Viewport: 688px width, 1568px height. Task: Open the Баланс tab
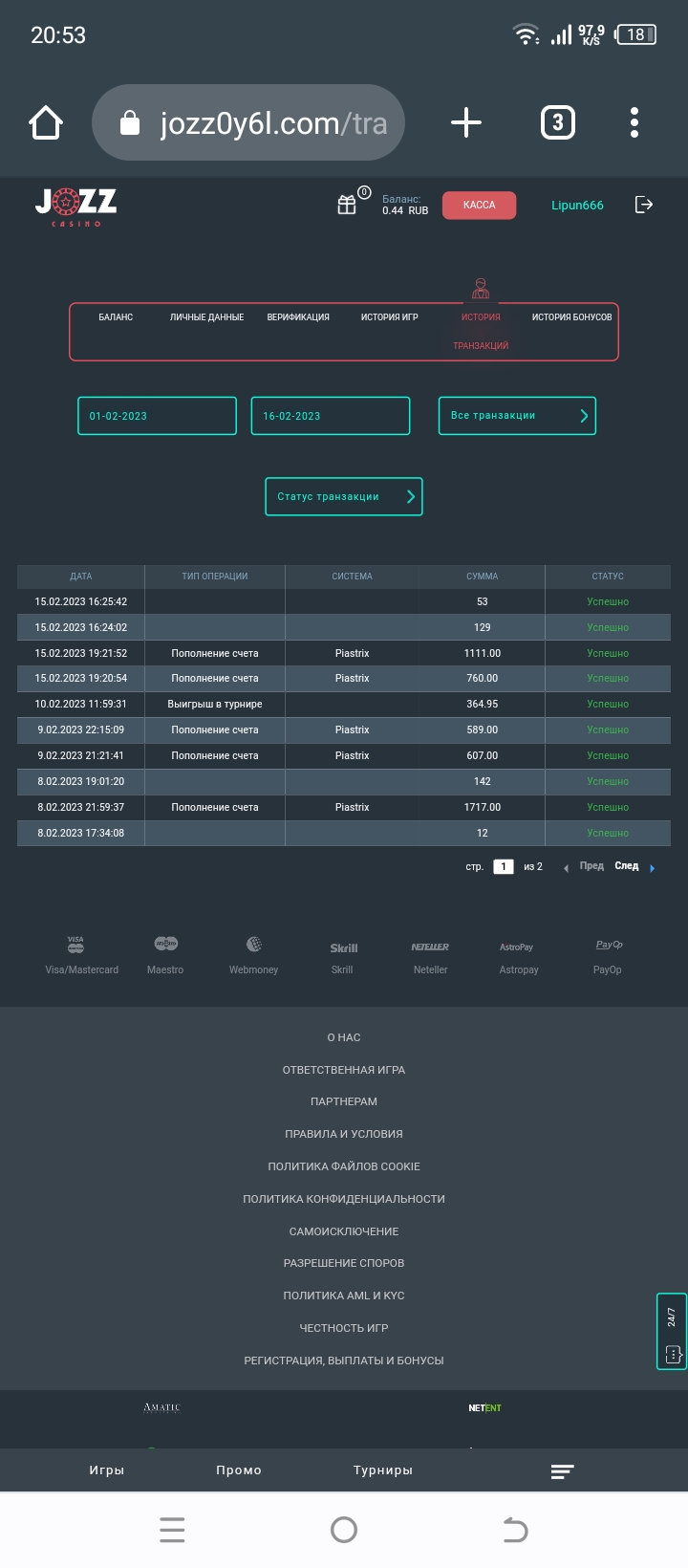point(116,317)
